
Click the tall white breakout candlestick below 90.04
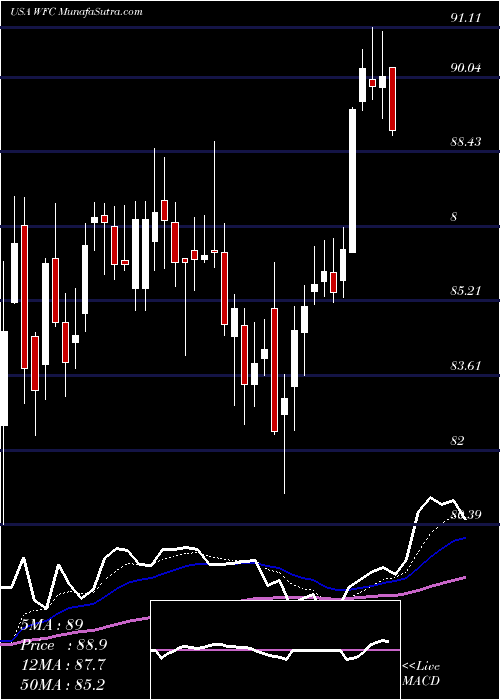353,181
